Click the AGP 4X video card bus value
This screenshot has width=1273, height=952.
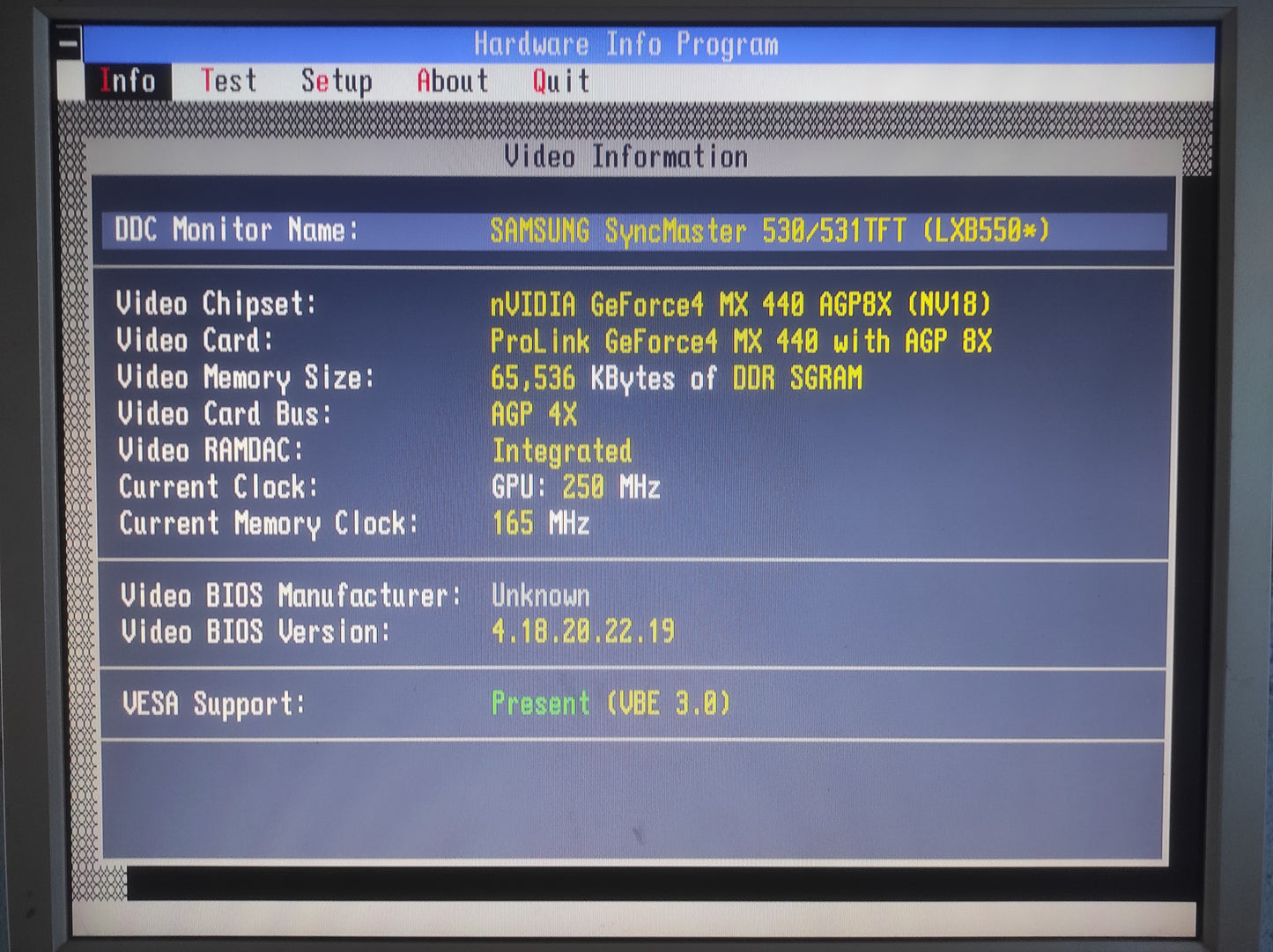(x=534, y=414)
